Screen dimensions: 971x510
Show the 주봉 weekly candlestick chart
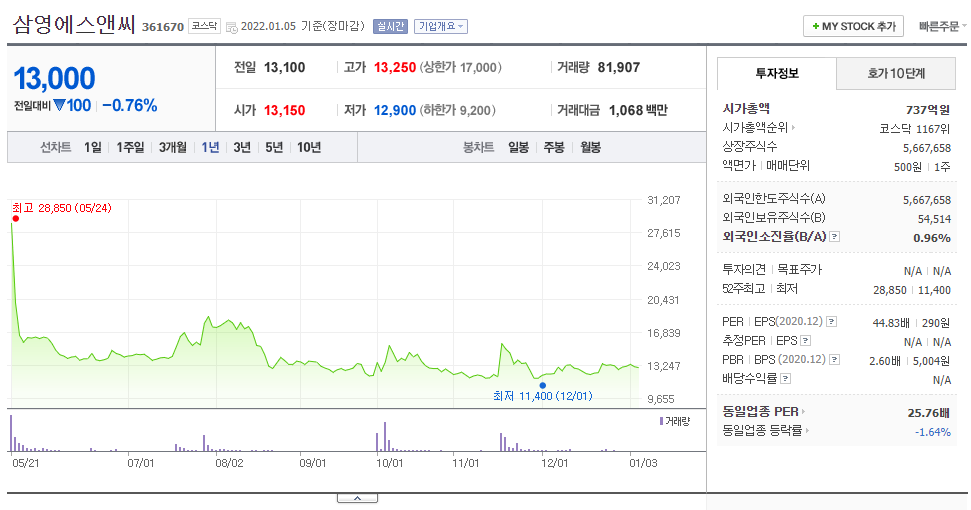pyautogui.click(x=554, y=147)
